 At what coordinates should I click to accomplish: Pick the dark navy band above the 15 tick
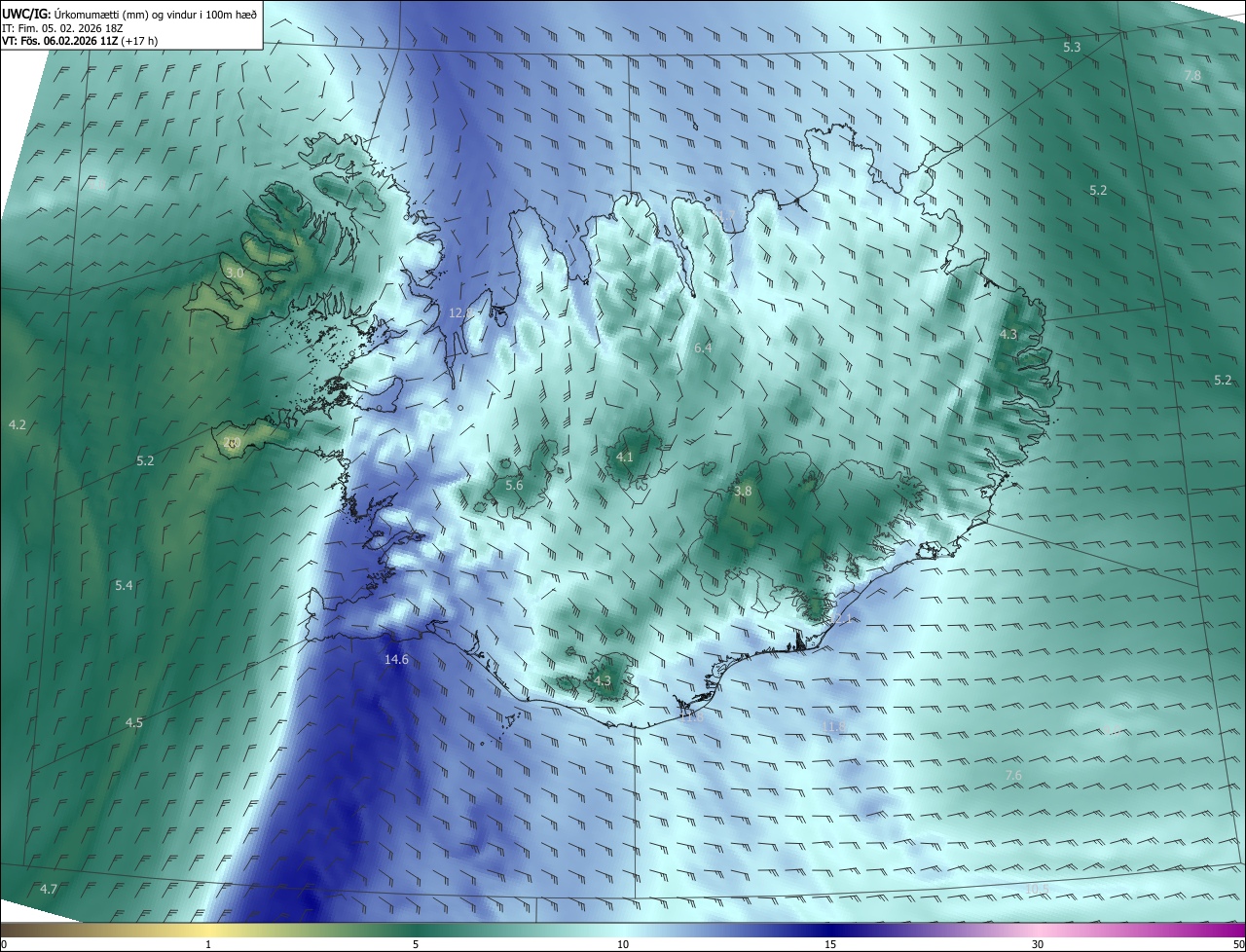coord(830,931)
